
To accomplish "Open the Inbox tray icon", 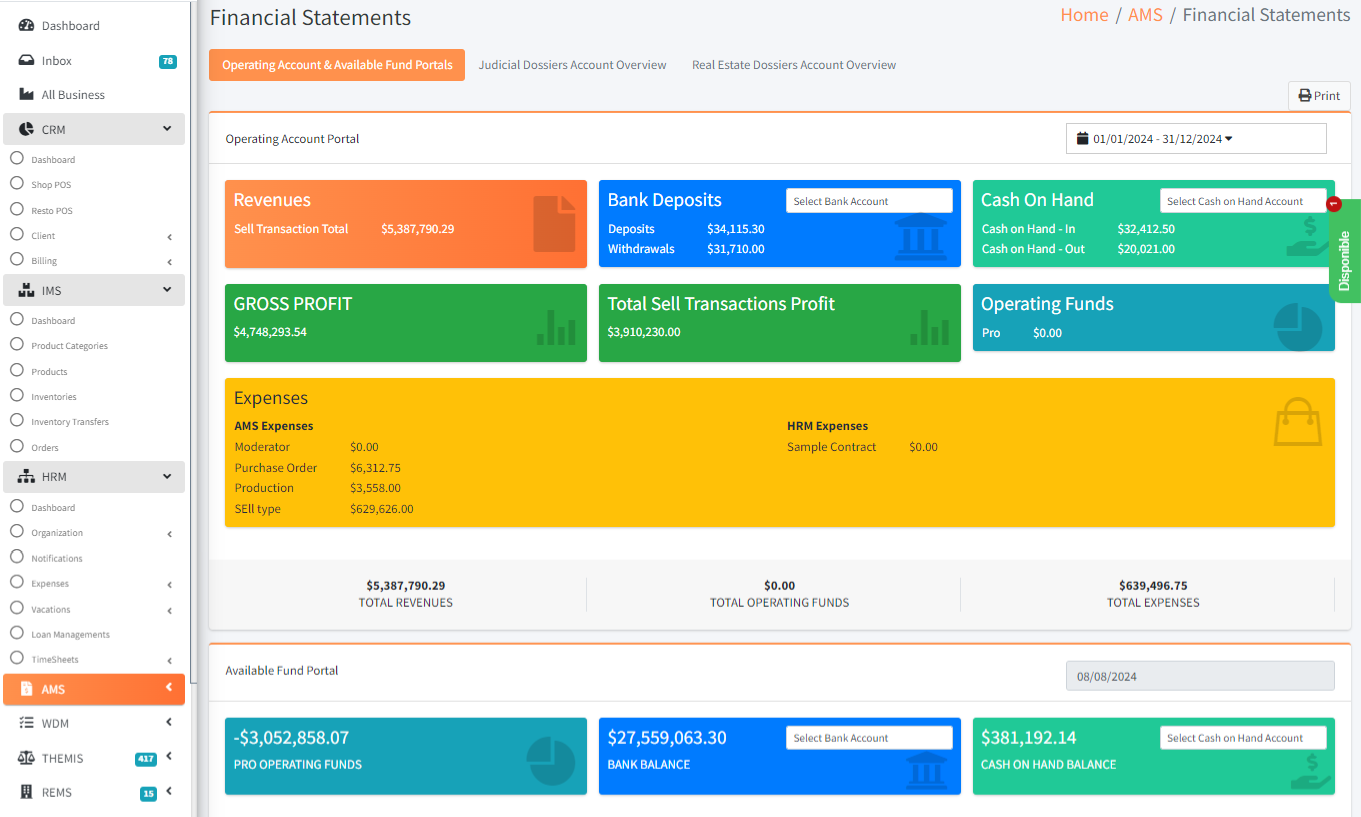I will point(27,61).
